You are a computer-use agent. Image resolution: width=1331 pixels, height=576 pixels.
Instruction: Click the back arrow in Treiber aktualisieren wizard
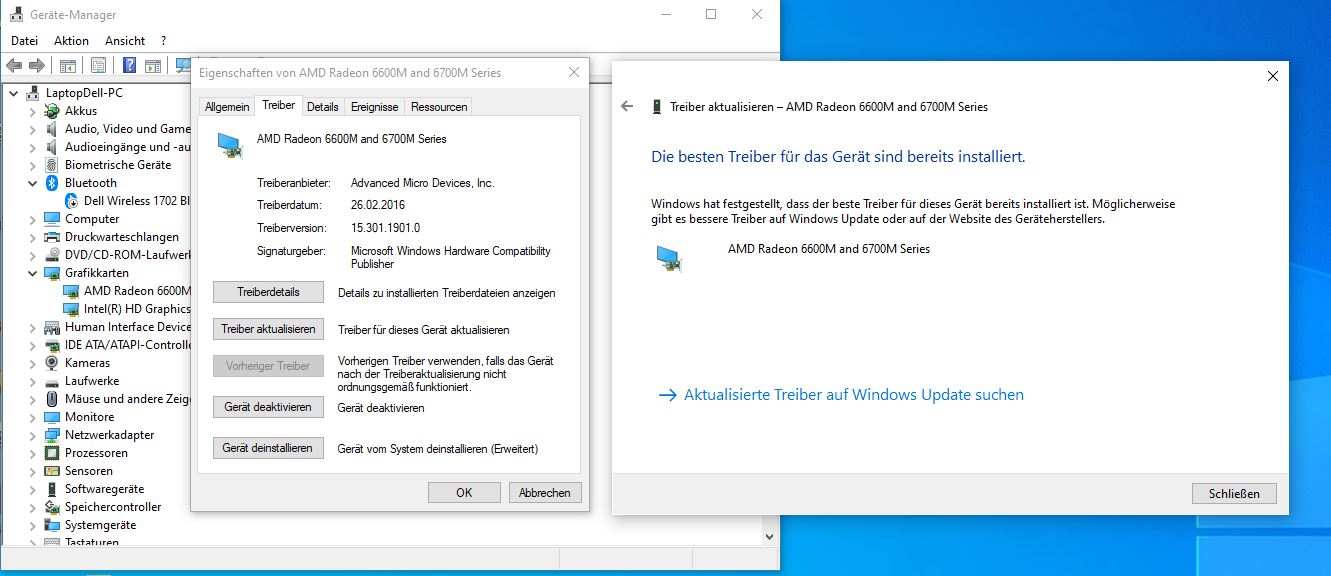627,106
